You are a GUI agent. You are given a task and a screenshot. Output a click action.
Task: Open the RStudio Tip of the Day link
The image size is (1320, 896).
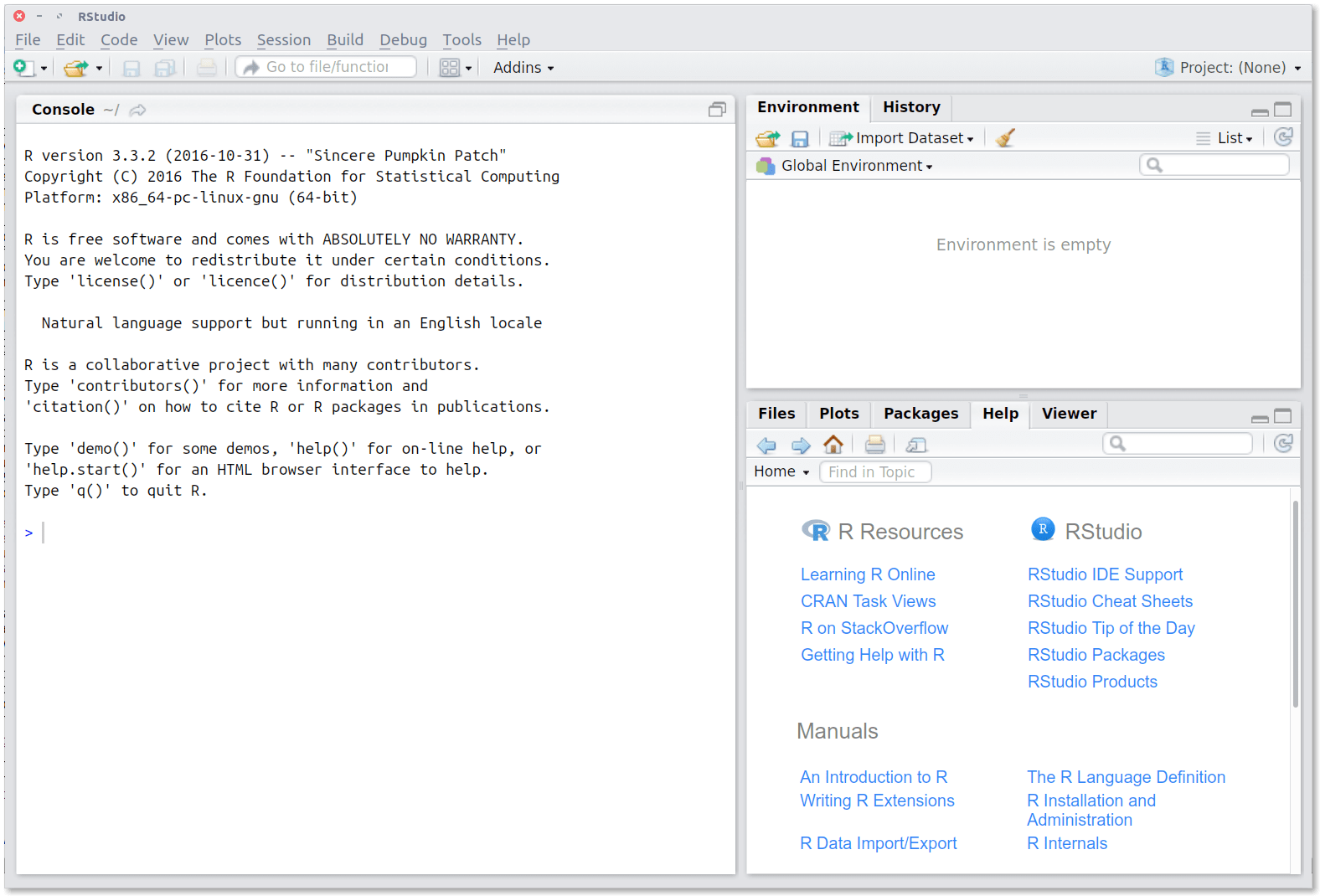click(x=1111, y=628)
